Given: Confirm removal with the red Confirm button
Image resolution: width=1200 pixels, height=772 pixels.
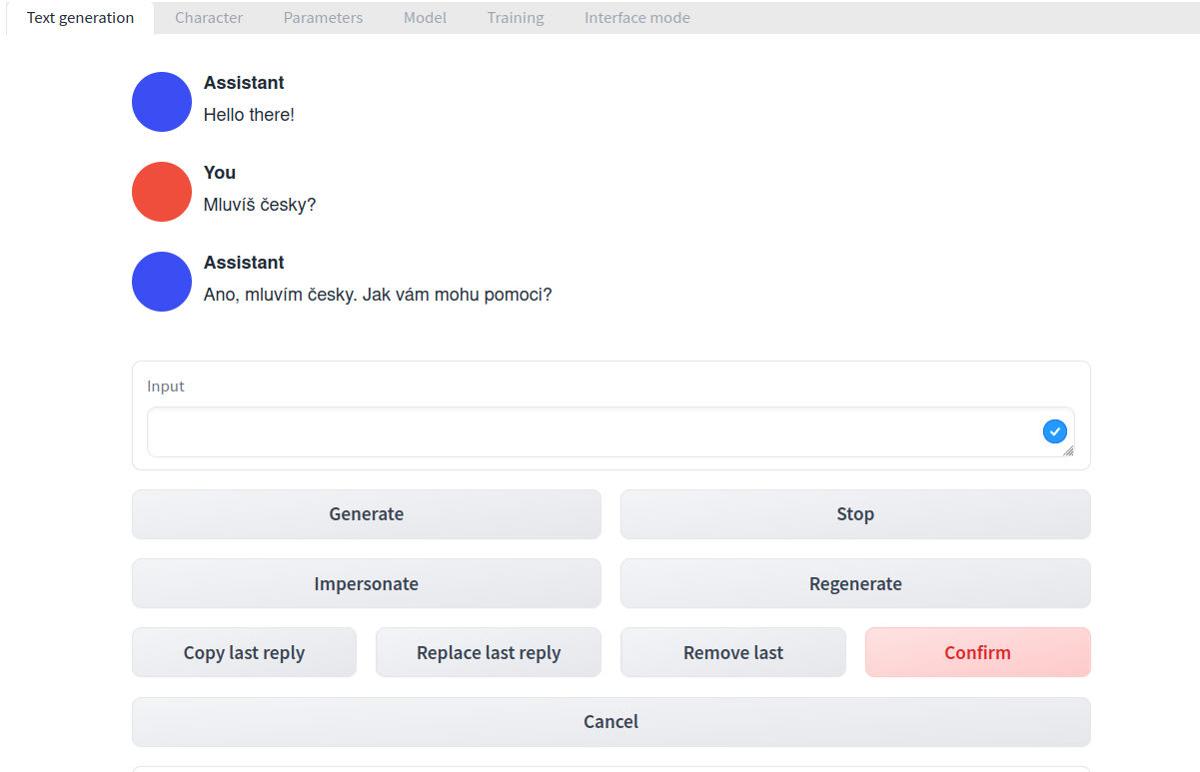Looking at the screenshot, I should tap(977, 653).
